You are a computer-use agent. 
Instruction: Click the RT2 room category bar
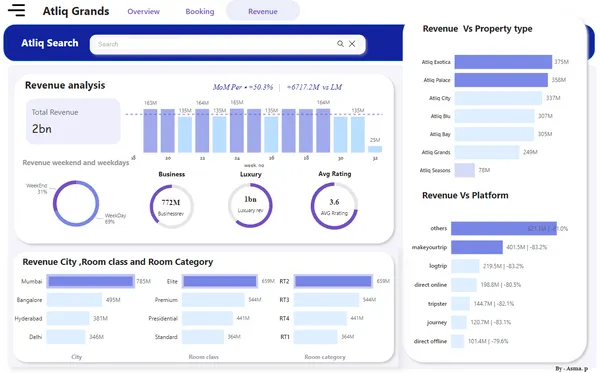pyautogui.click(x=333, y=281)
